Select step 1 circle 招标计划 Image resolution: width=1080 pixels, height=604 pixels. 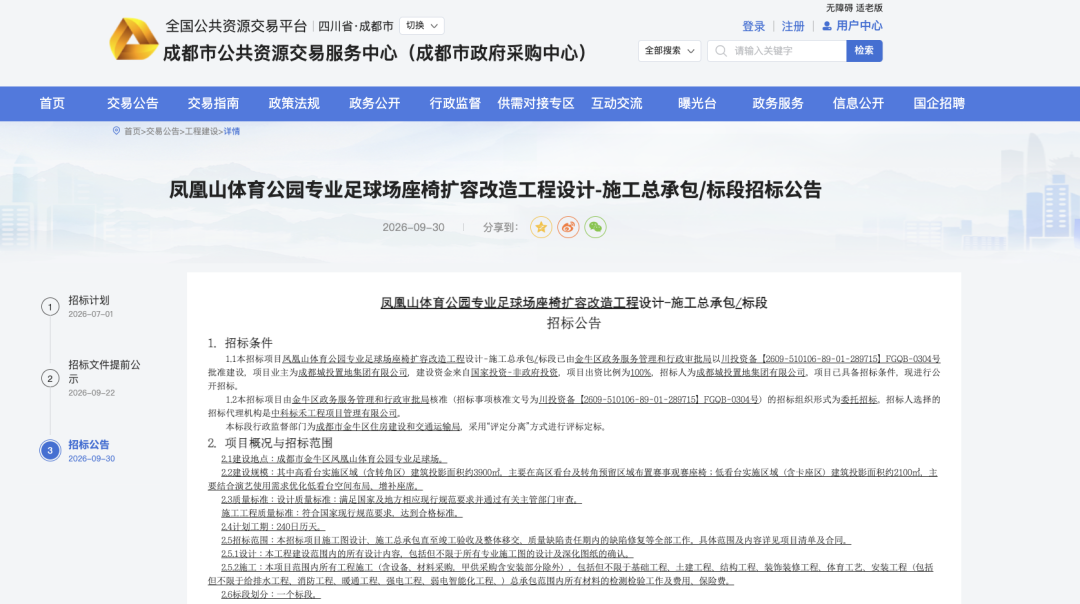click(x=50, y=306)
